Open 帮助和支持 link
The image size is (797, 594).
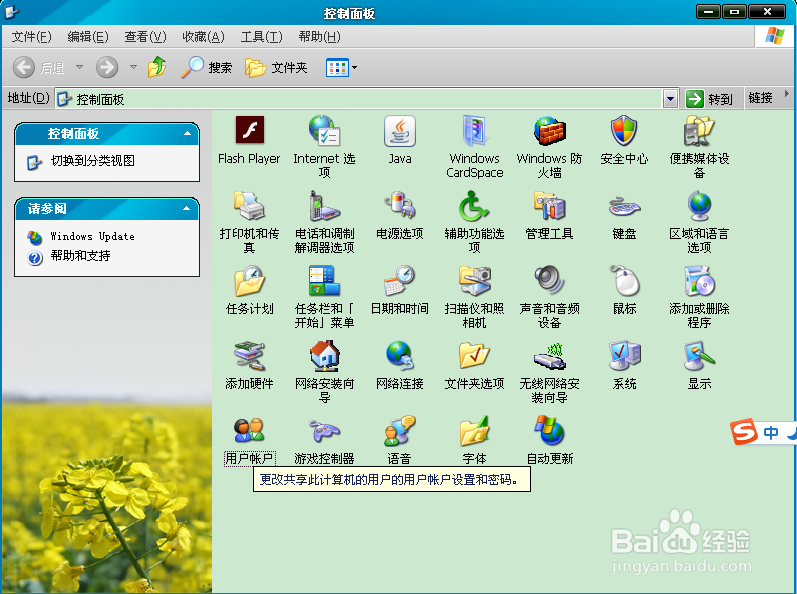point(80,256)
